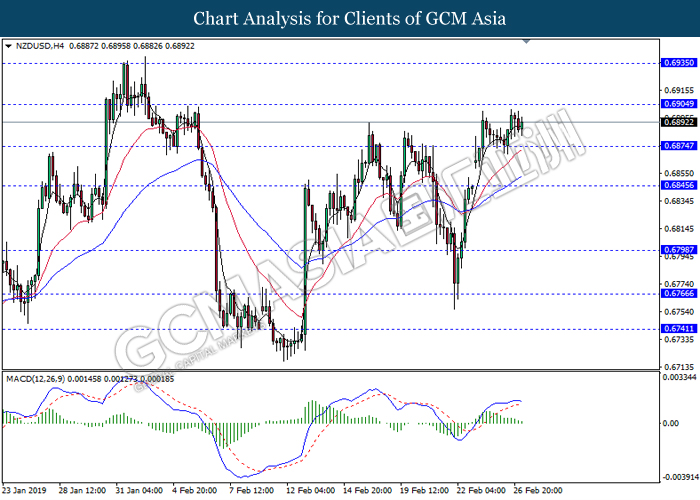Click the MACD(12,26,9) indicator label
This screenshot has width=700, height=500.
[35, 379]
